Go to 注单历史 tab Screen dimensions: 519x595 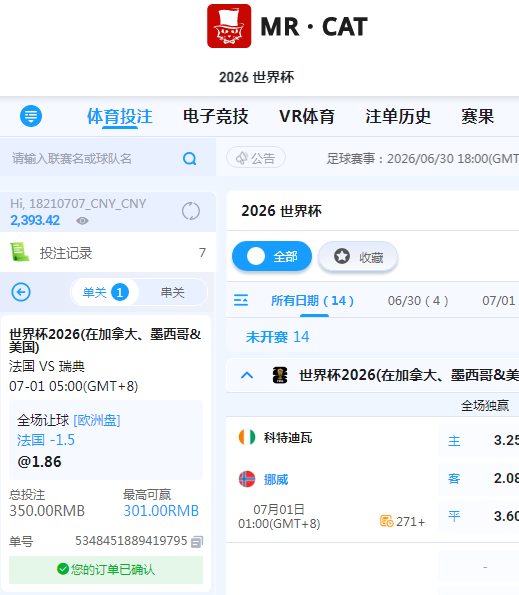398,116
